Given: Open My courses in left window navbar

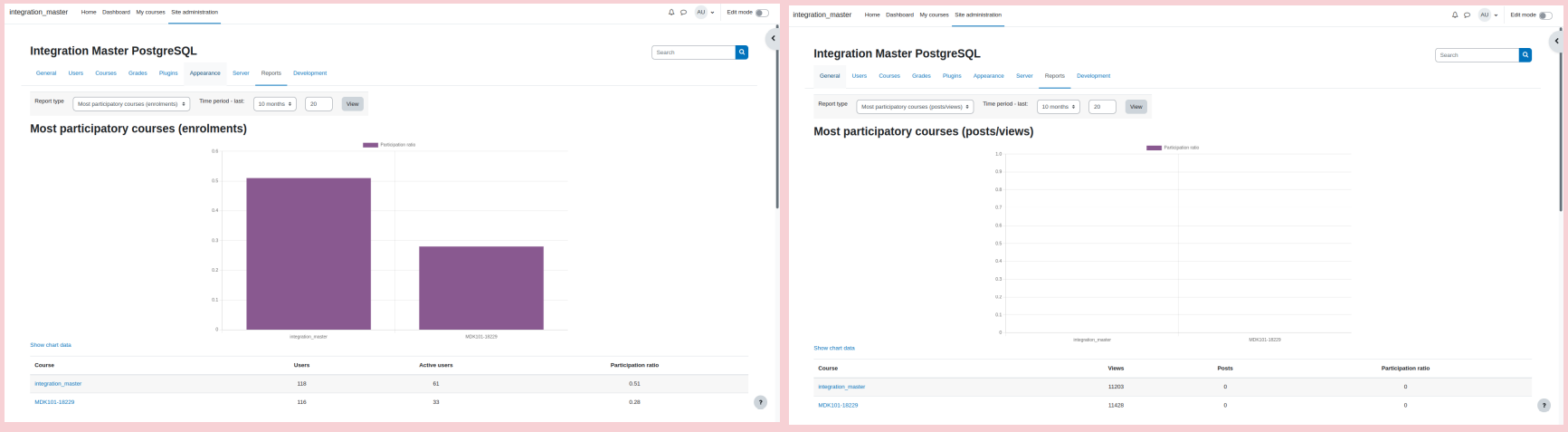Looking at the screenshot, I should click(x=150, y=13).
